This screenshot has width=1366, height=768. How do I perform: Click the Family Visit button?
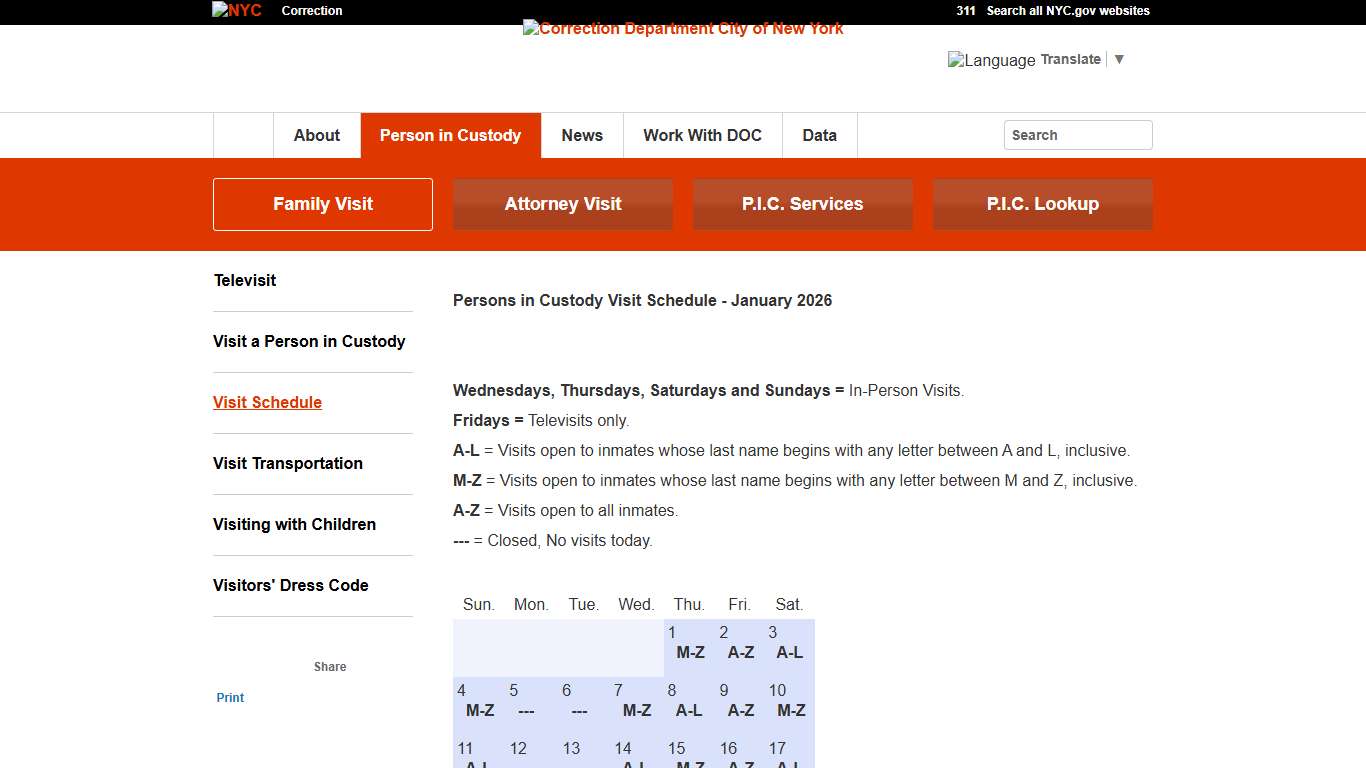click(x=322, y=203)
